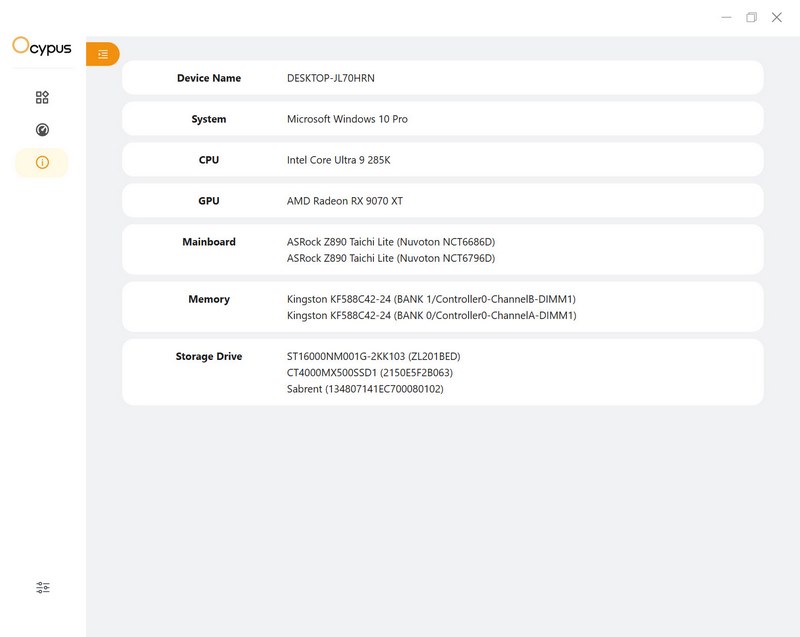This screenshot has width=800, height=637.
Task: Select the Nuvoton NCT6796D mainboard line
Action: pos(391,258)
